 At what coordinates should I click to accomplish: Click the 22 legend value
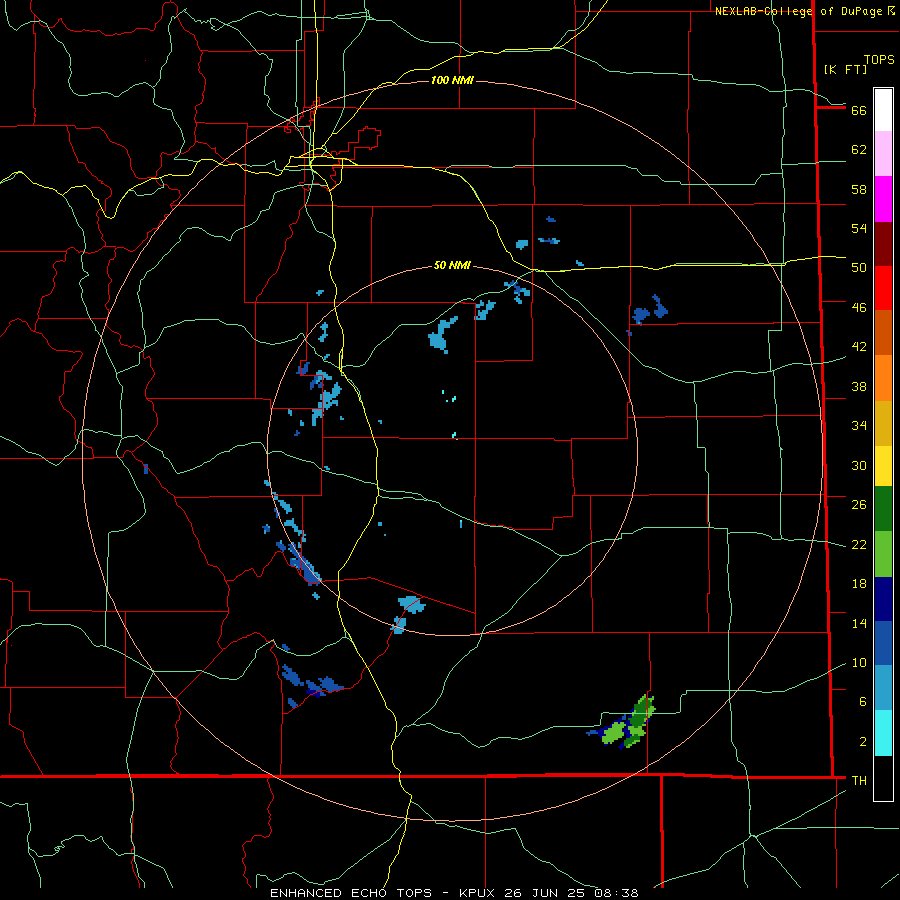859,544
